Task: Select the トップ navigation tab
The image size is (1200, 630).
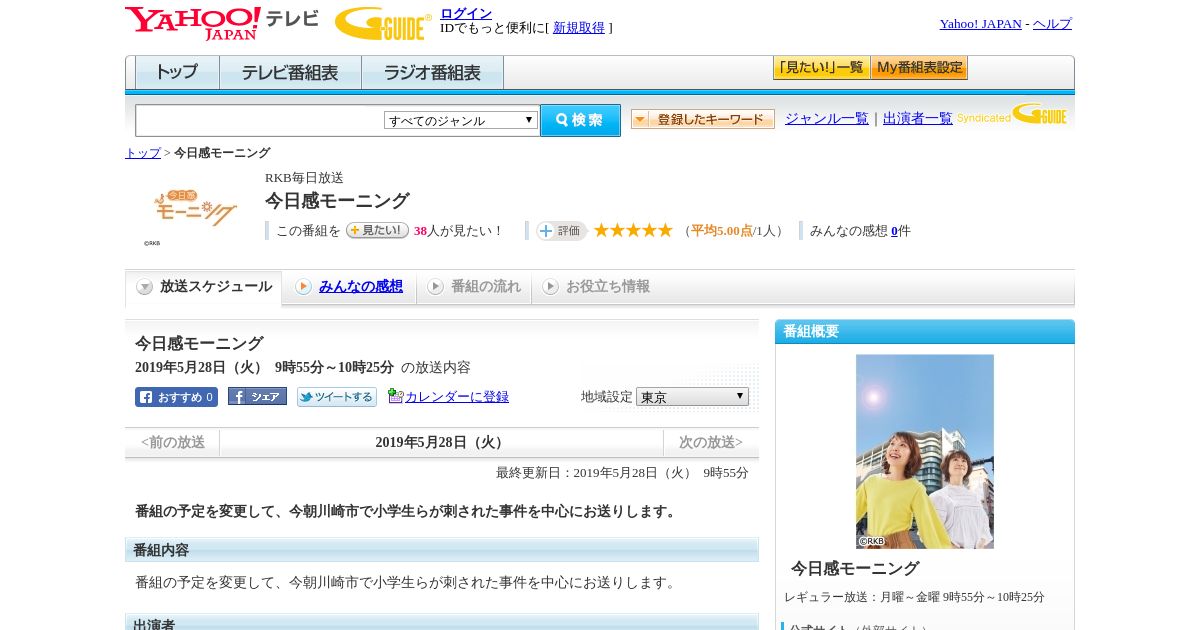Action: (177, 73)
